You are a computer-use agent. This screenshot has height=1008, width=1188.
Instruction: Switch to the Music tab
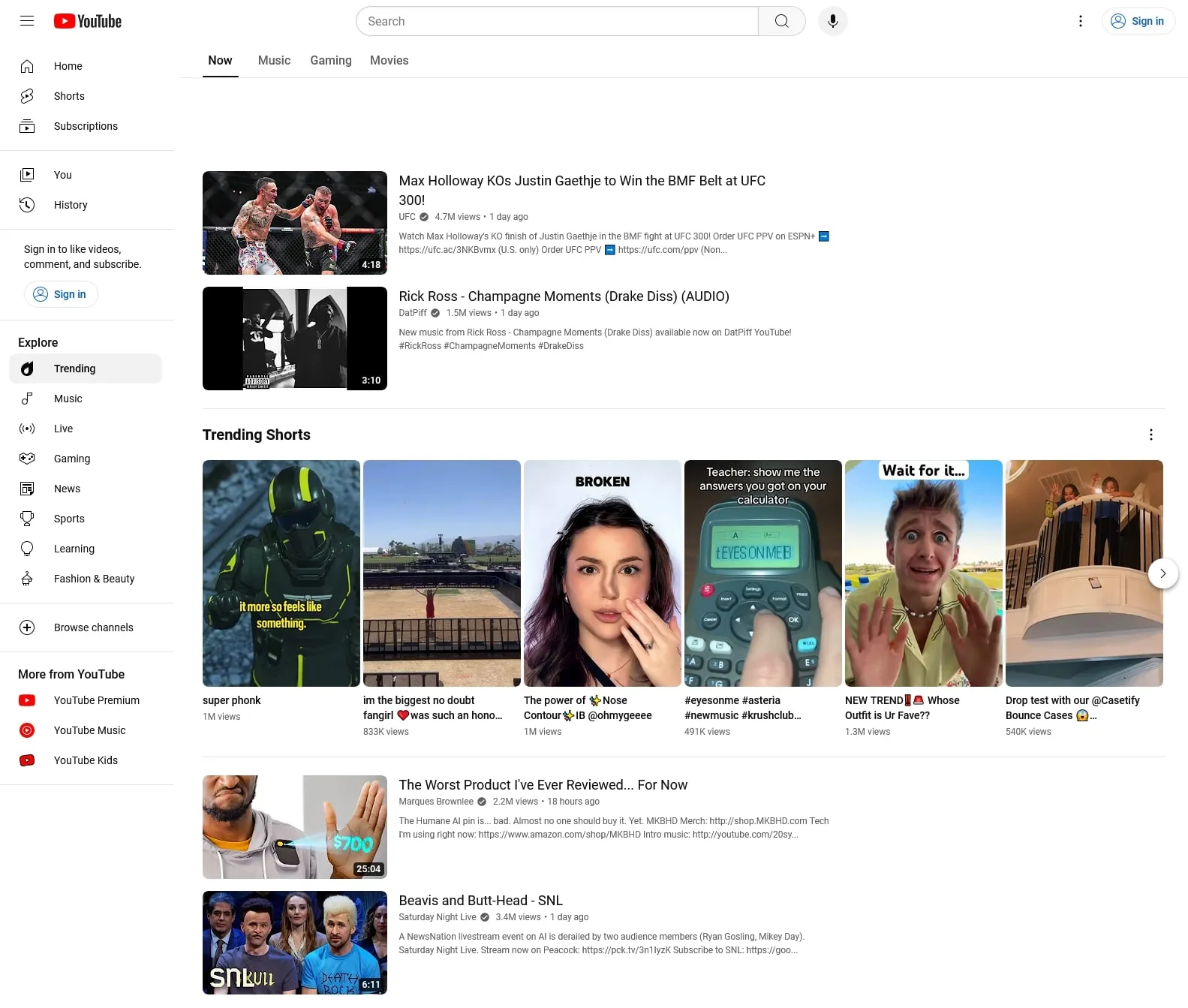(274, 61)
